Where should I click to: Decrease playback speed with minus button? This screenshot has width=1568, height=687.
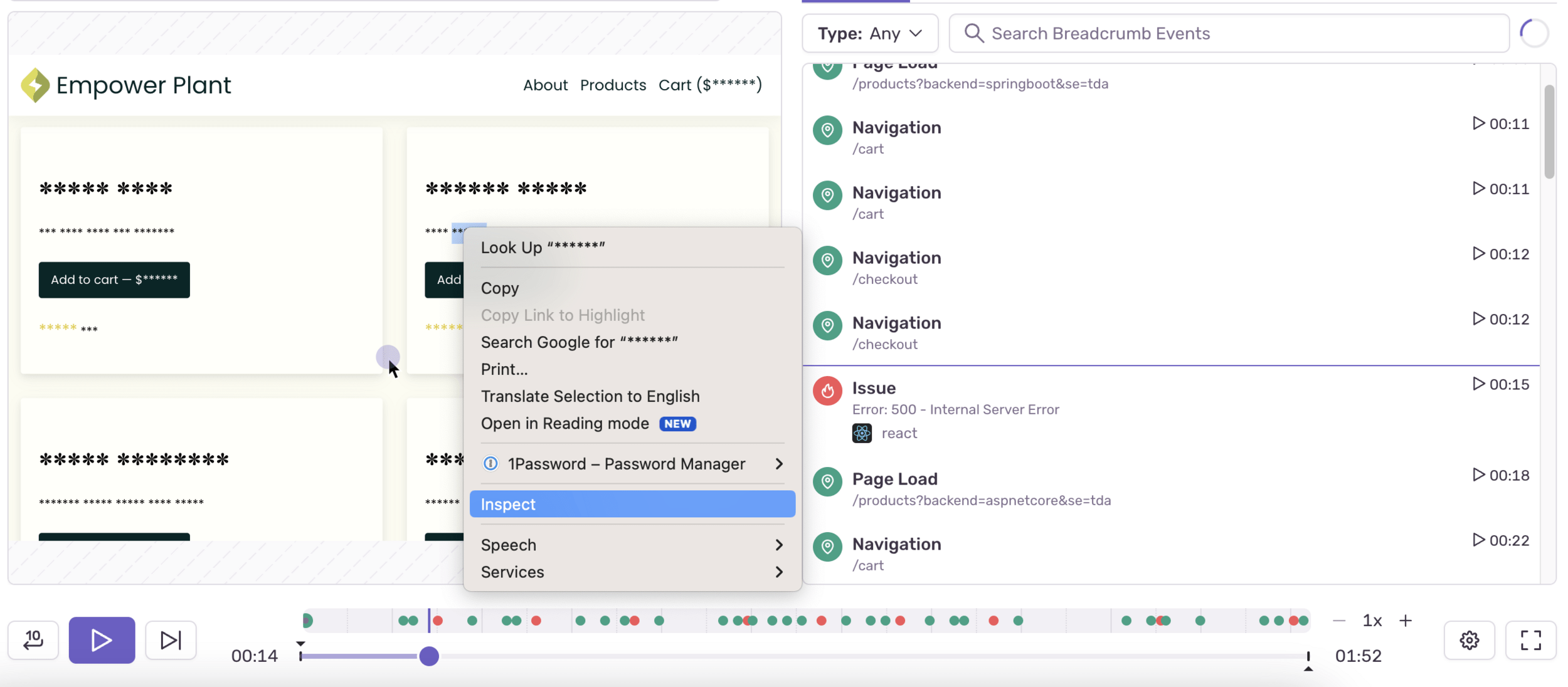(x=1339, y=621)
